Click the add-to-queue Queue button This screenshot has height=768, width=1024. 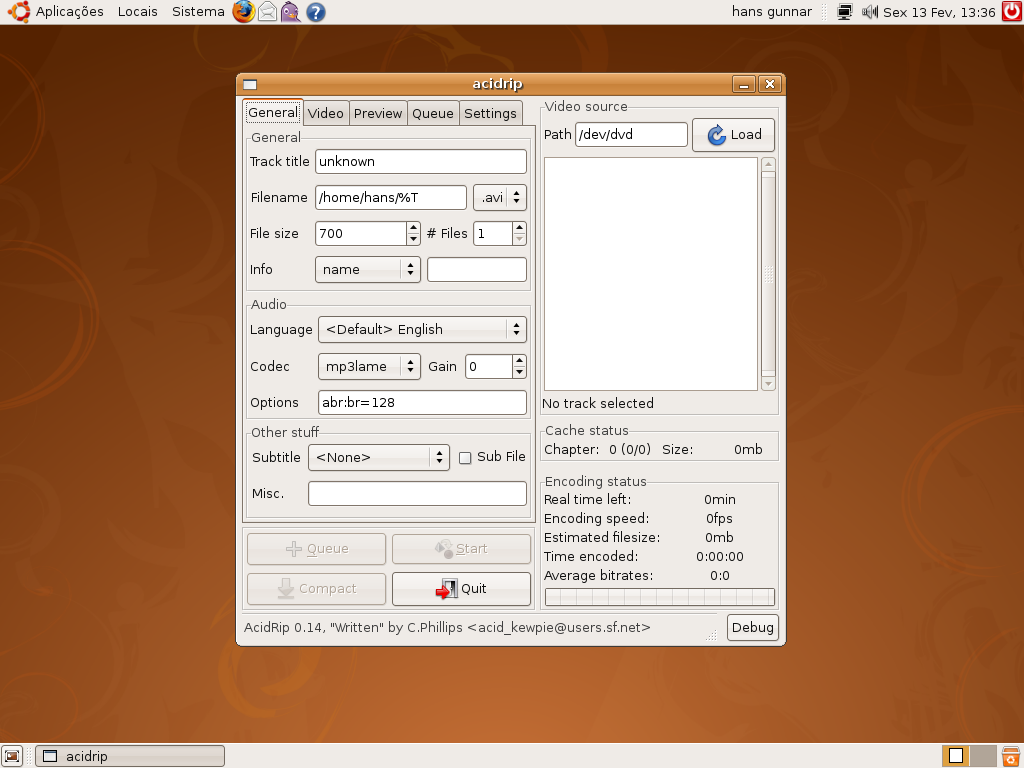(x=316, y=549)
